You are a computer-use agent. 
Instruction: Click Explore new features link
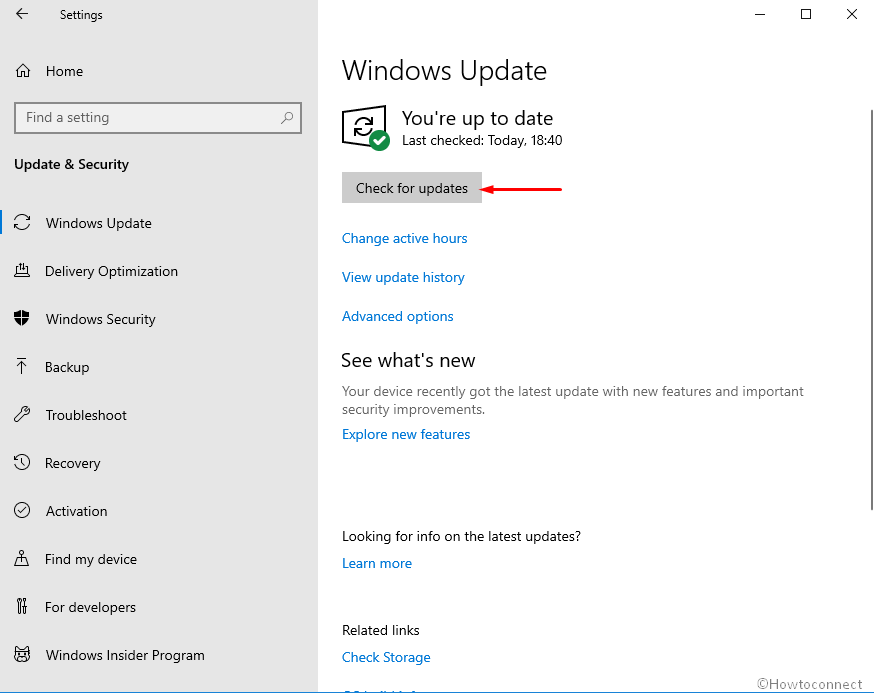click(406, 434)
